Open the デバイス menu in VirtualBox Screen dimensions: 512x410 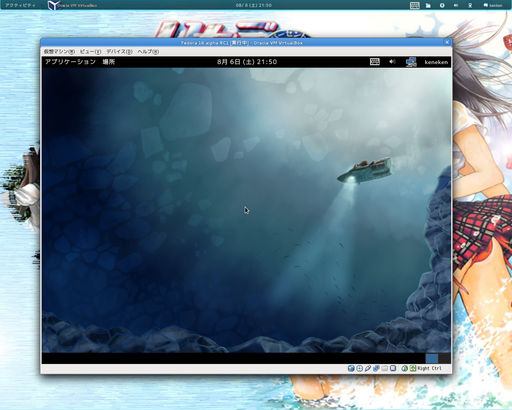(119, 51)
